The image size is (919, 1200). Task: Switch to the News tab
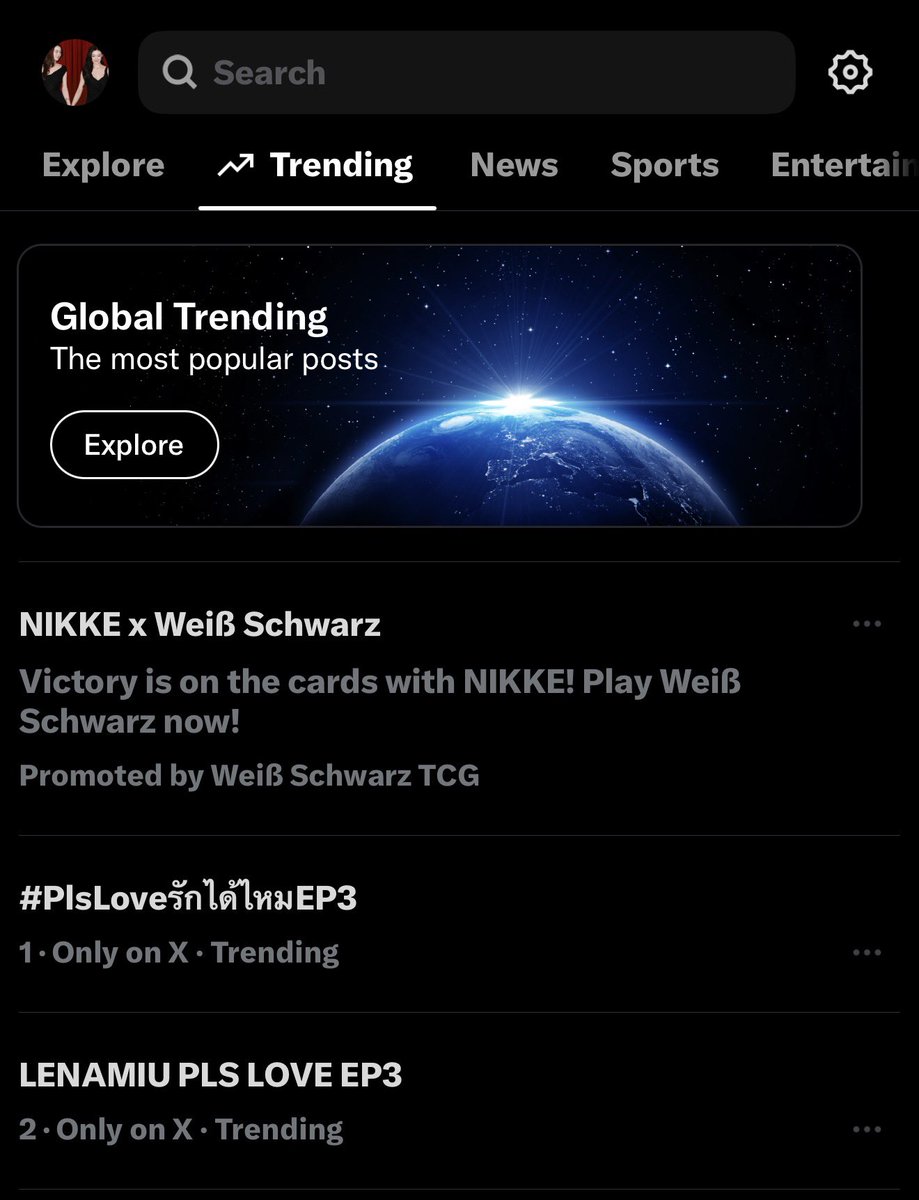[514, 165]
